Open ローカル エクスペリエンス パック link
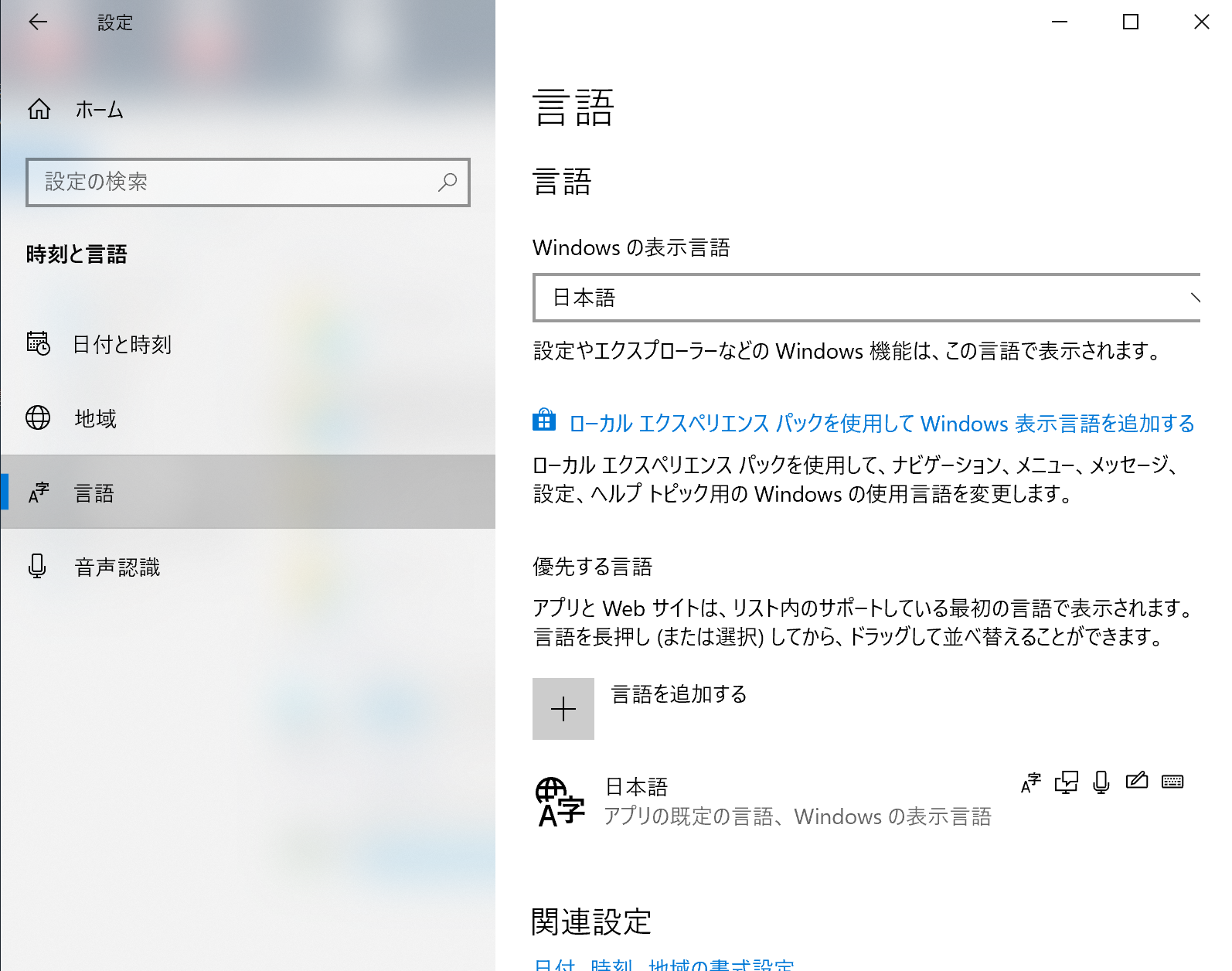This screenshot has height=971, width=1232. [882, 424]
